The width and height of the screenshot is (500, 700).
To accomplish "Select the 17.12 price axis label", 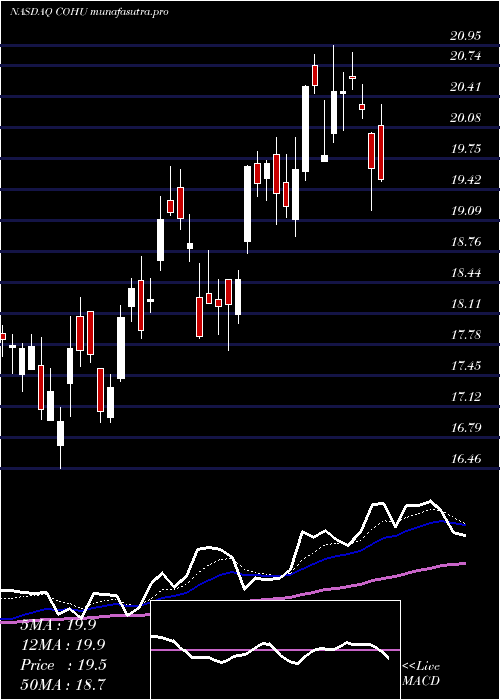I will (466, 397).
